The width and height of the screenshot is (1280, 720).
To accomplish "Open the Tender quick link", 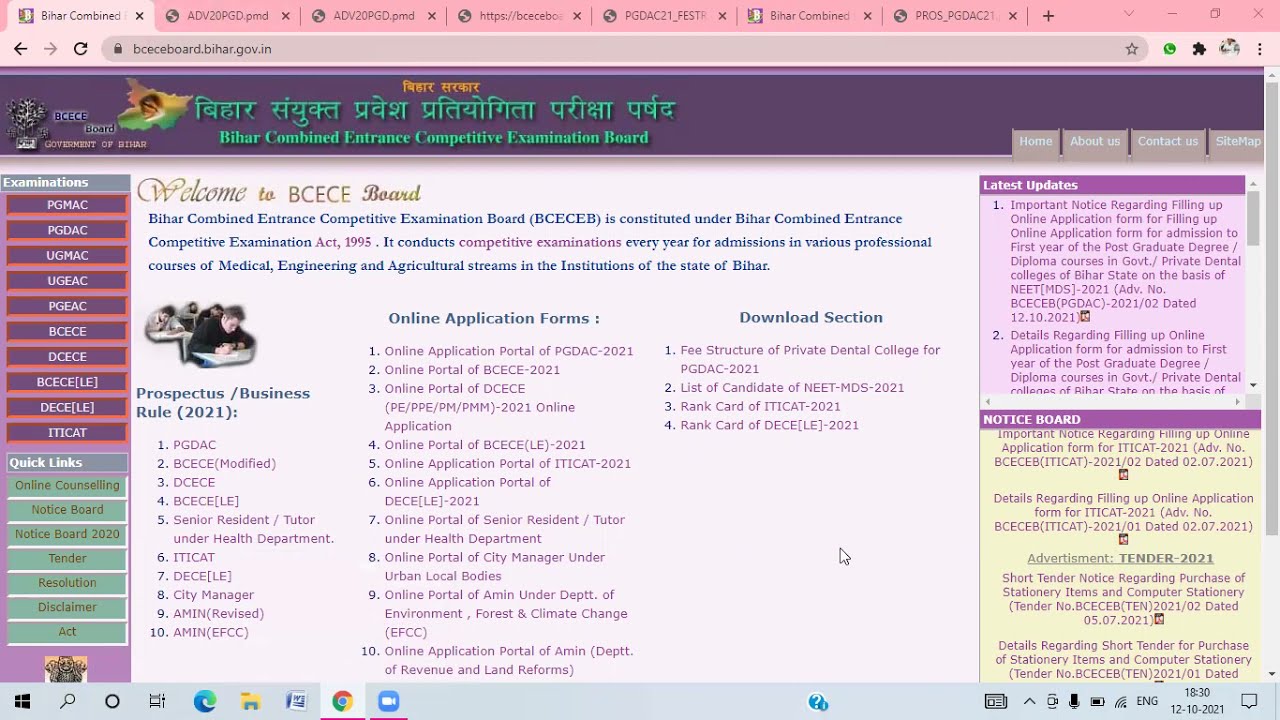I will click(x=67, y=558).
